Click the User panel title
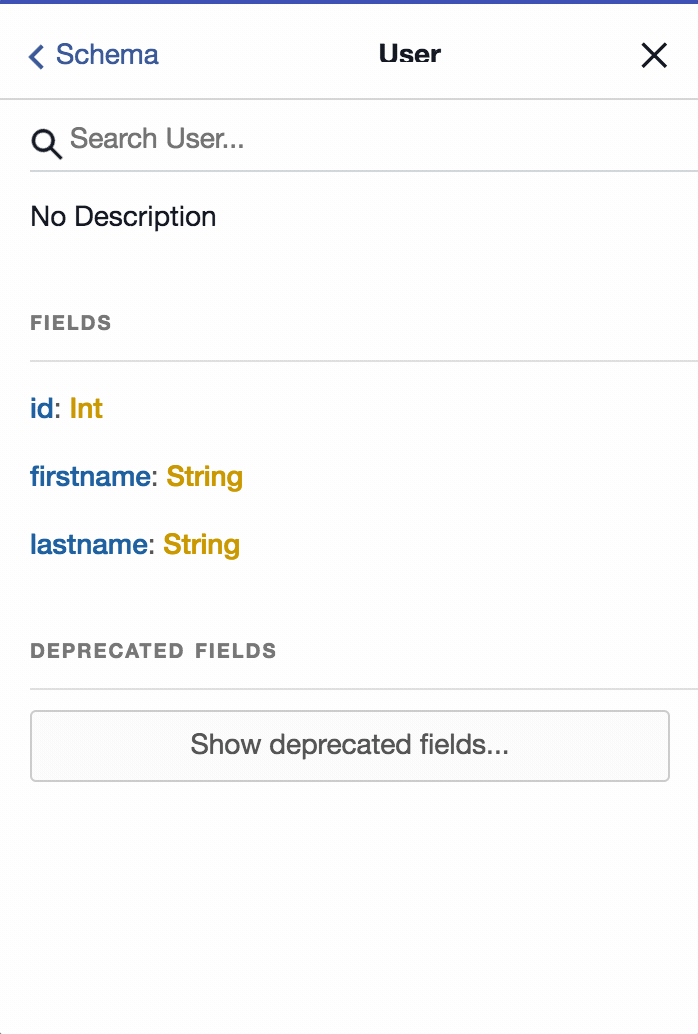 [409, 54]
